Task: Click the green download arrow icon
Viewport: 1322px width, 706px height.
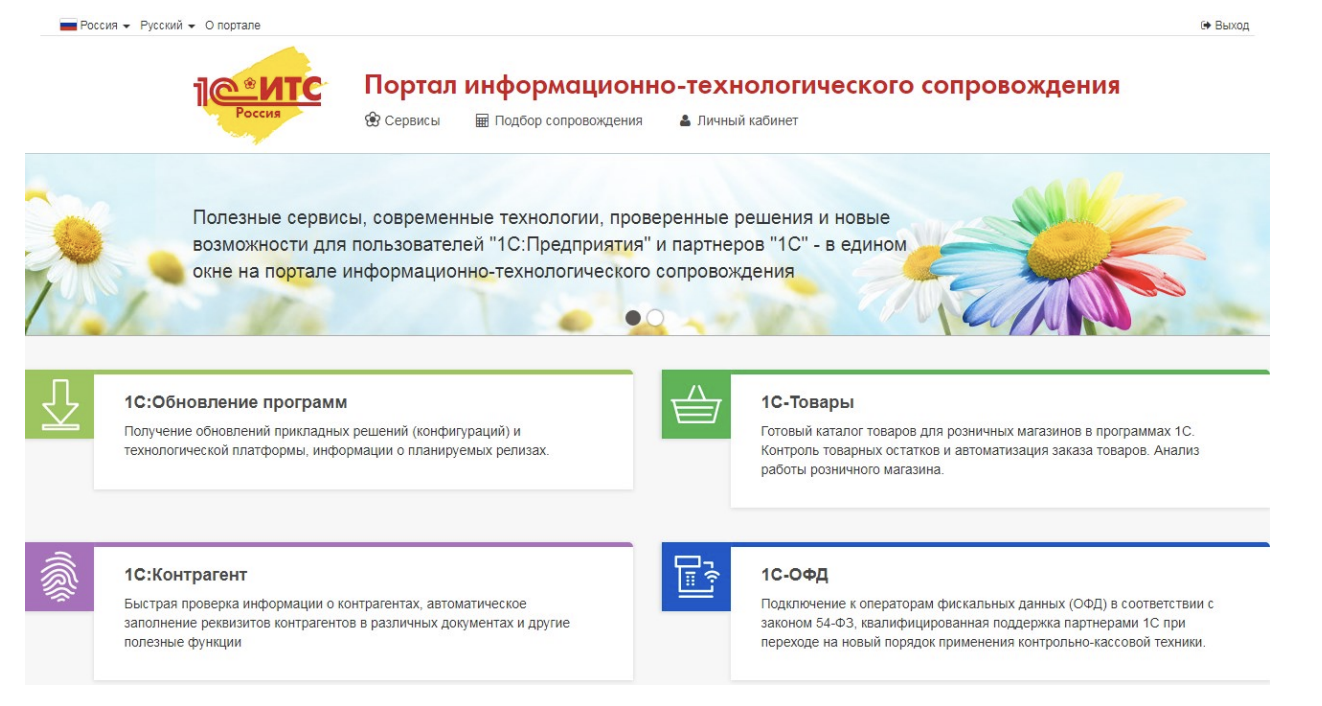Action: tap(60, 405)
